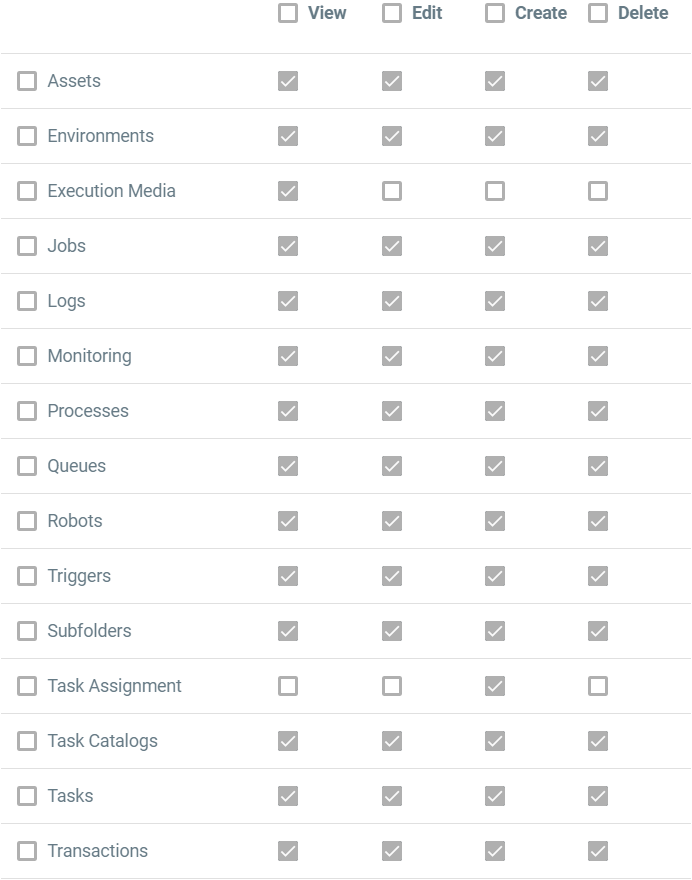
Task: Disable Delete permission for Queues
Action: tap(598, 466)
